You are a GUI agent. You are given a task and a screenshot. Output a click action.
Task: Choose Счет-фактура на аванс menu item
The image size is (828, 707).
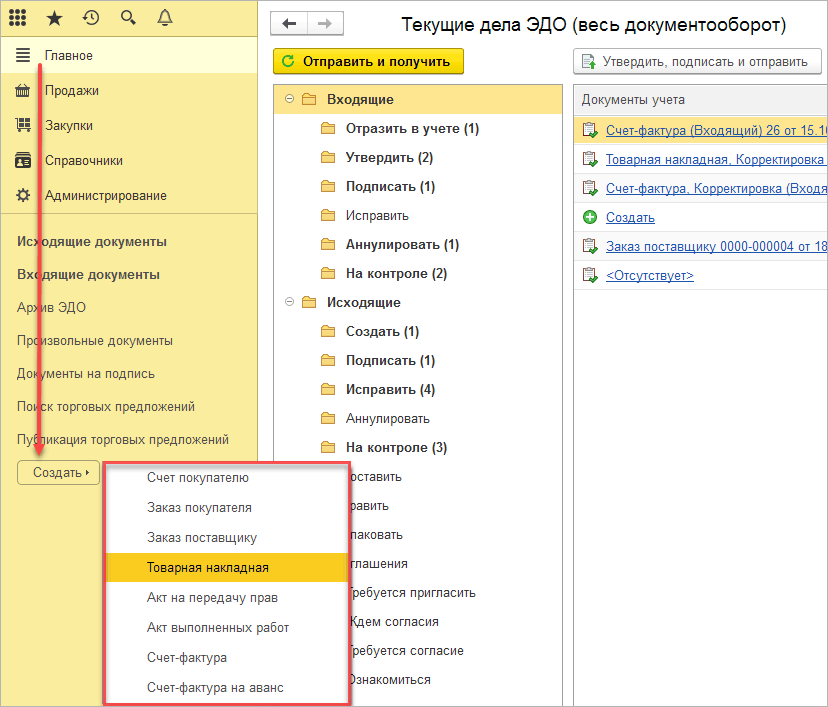[x=215, y=687]
